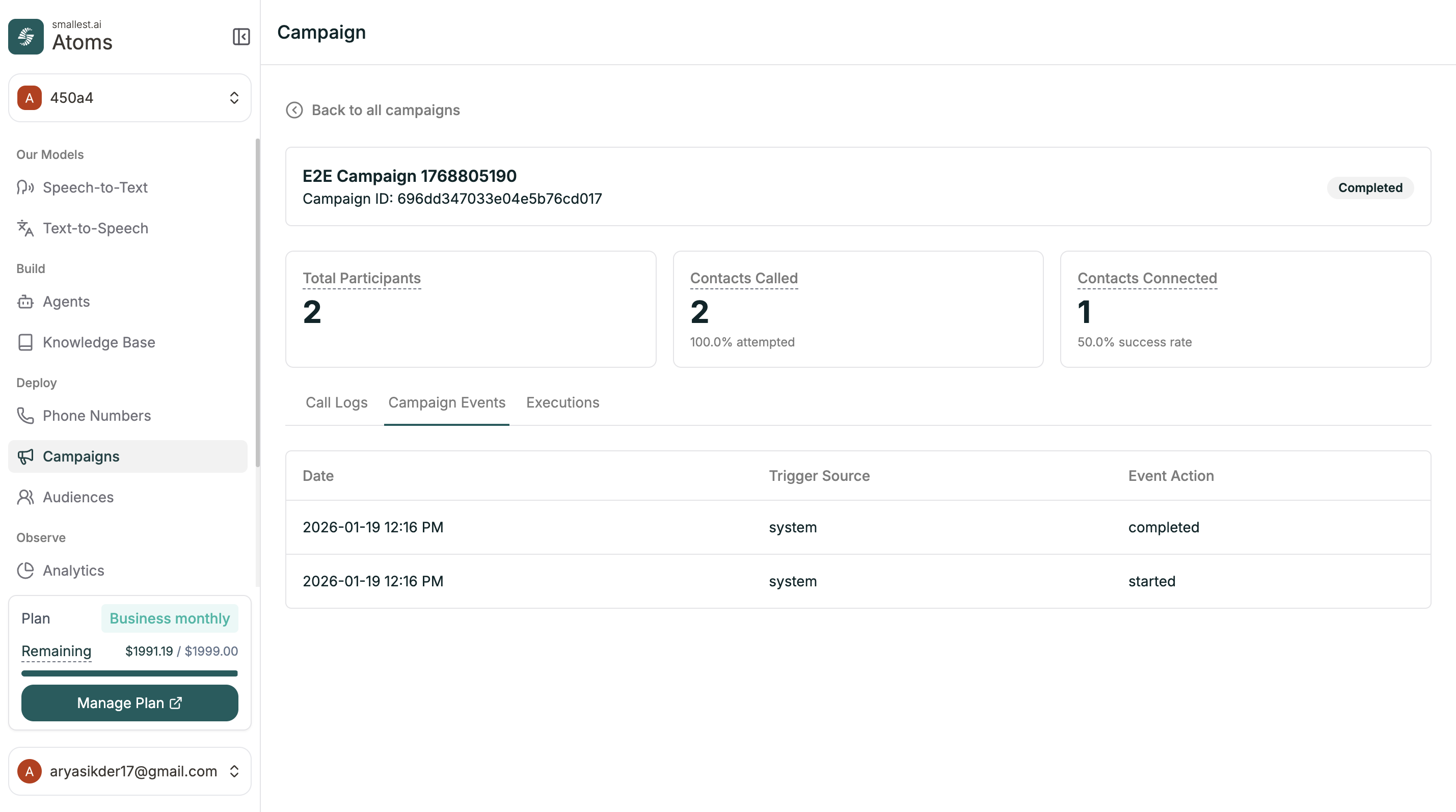The height and width of the screenshot is (812, 1456).
Task: Collapse the sidebar panel icon
Action: 241,37
